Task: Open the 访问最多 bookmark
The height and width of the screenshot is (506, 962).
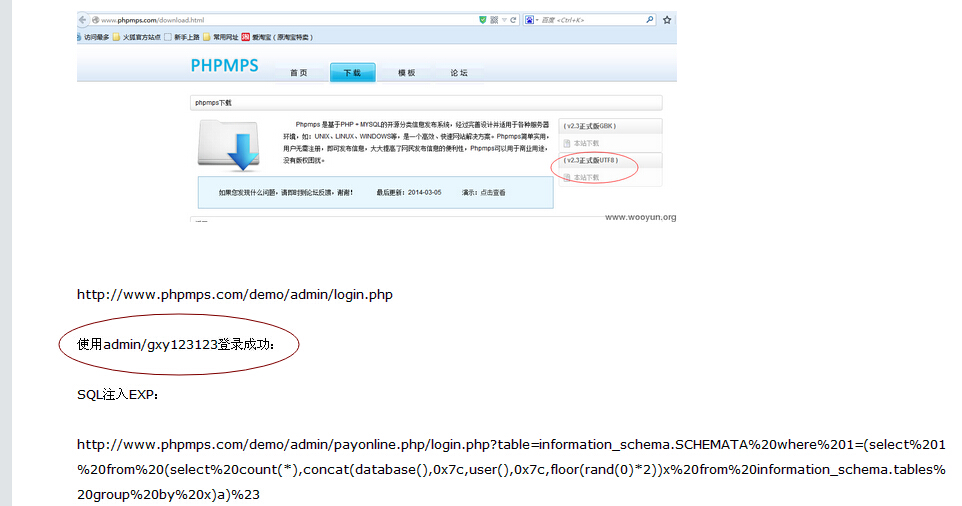Action: click(x=93, y=37)
